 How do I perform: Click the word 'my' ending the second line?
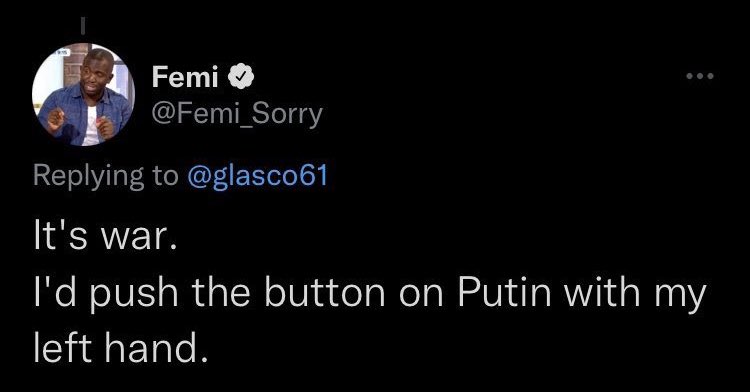[x=680, y=295]
